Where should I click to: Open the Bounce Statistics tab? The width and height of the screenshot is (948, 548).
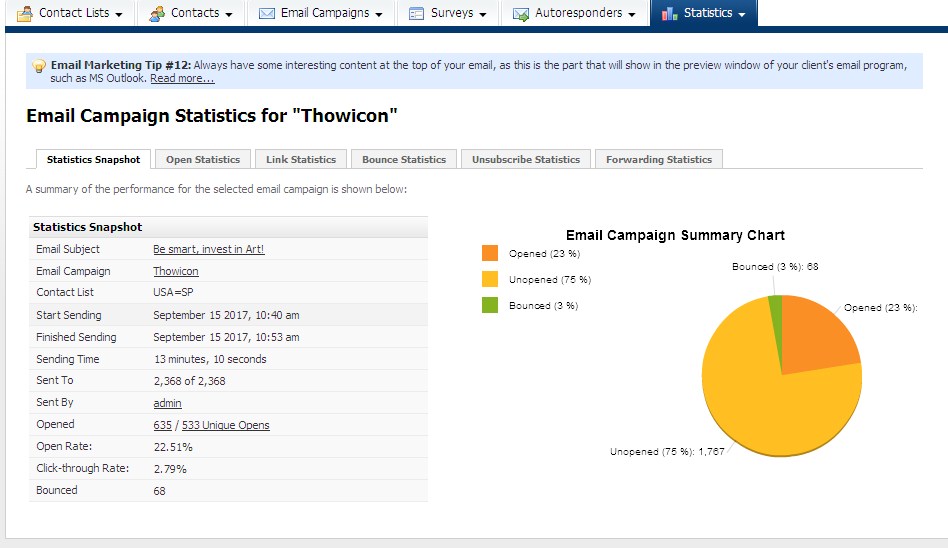(404, 160)
